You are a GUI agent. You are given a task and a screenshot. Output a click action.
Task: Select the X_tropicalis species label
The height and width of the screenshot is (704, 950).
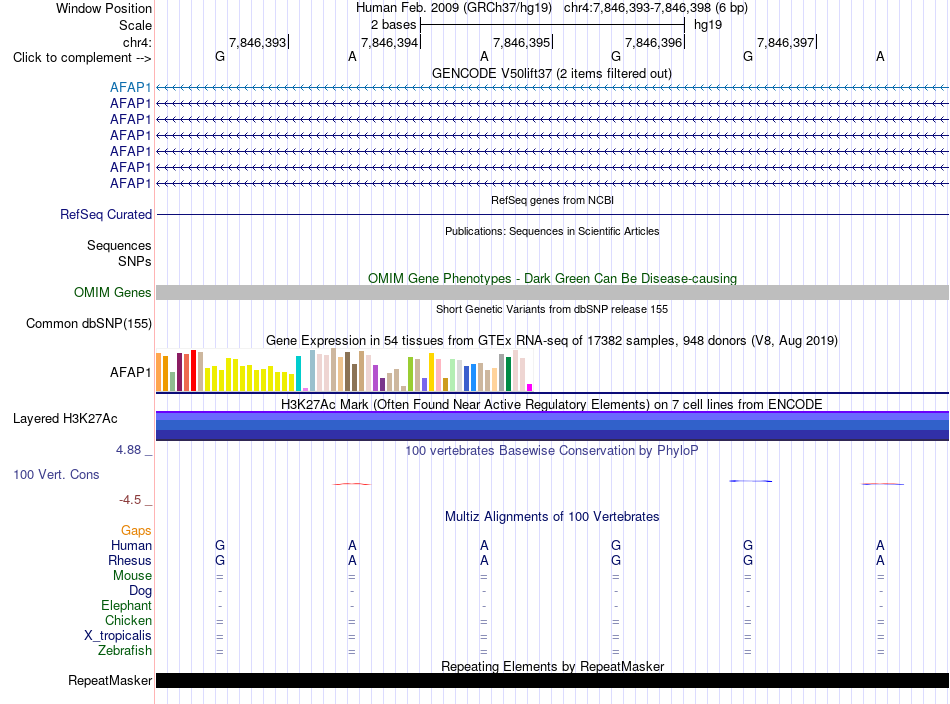[118, 636]
